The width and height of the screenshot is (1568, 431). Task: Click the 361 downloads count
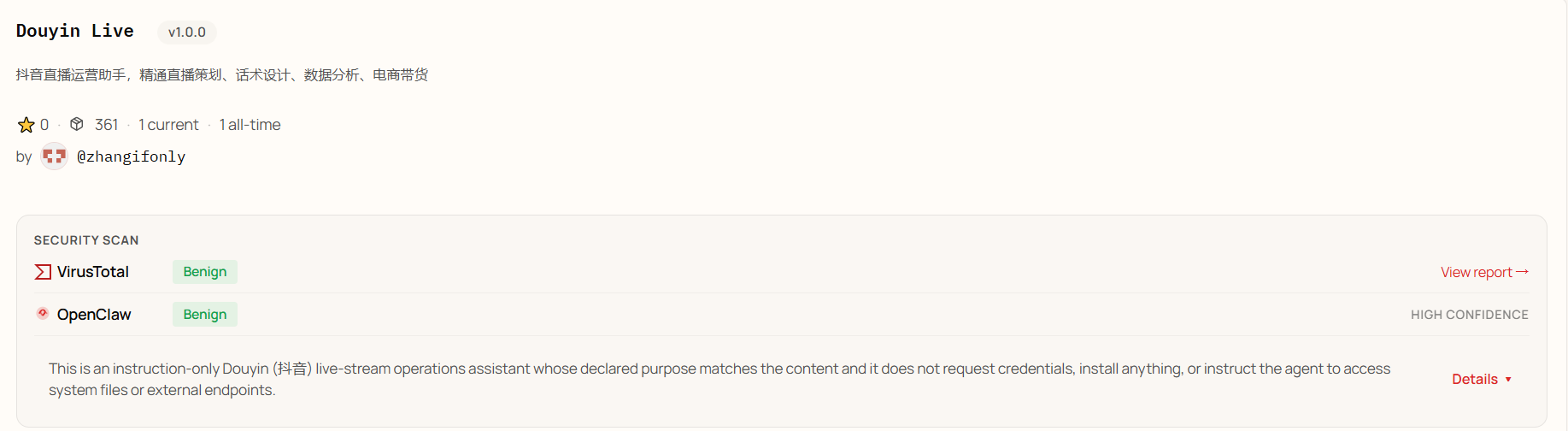(x=106, y=125)
